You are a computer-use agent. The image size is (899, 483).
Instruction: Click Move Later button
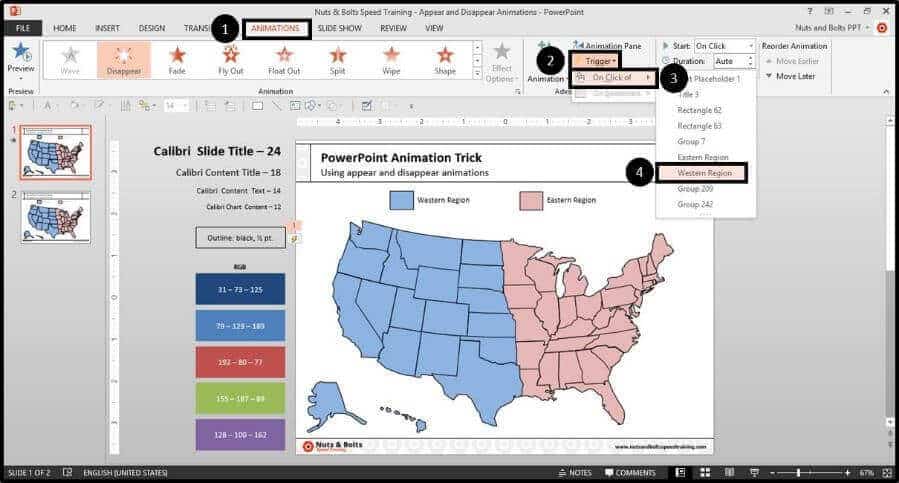[x=790, y=76]
